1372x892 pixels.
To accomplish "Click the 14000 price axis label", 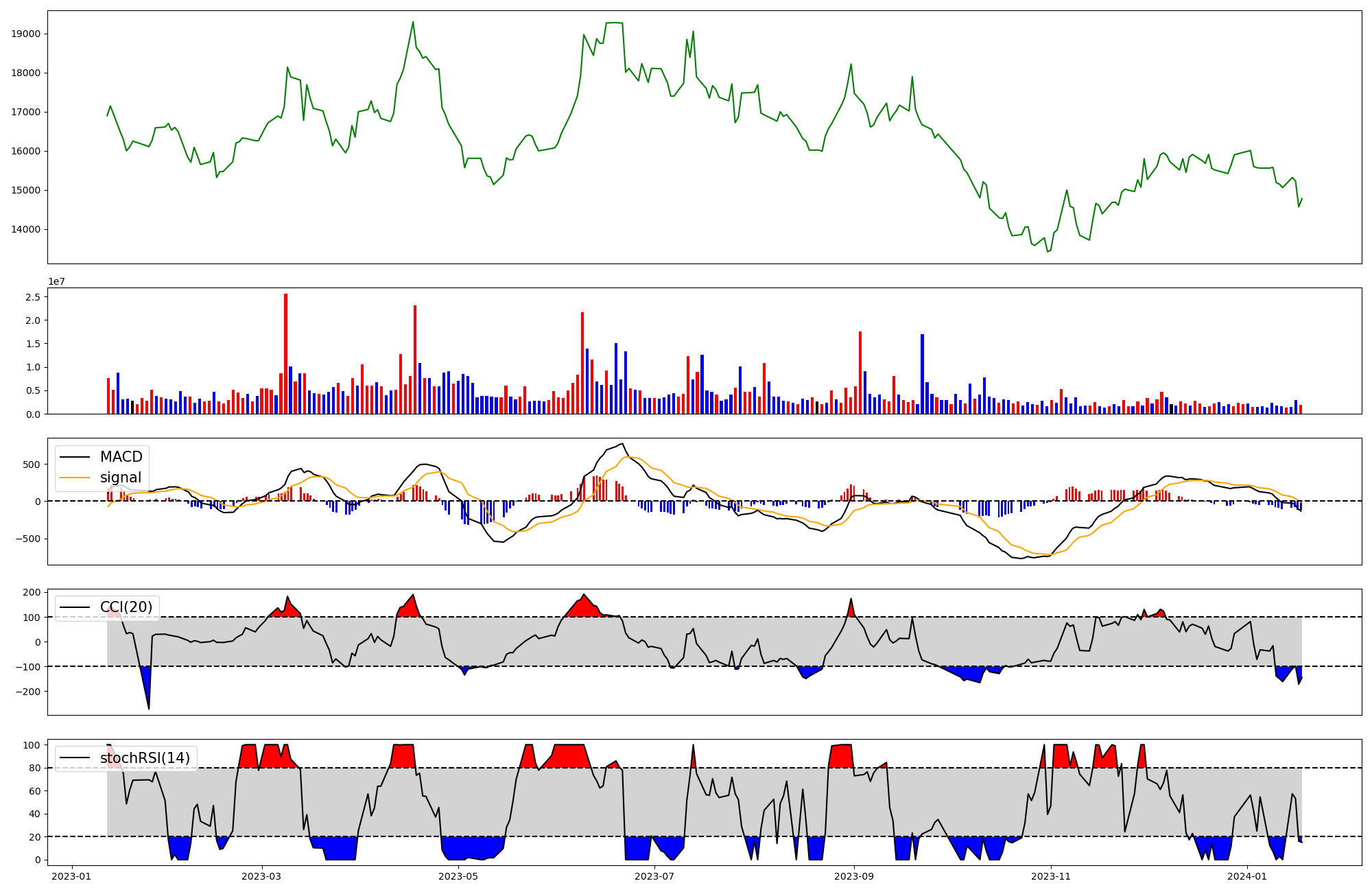I will point(26,230).
